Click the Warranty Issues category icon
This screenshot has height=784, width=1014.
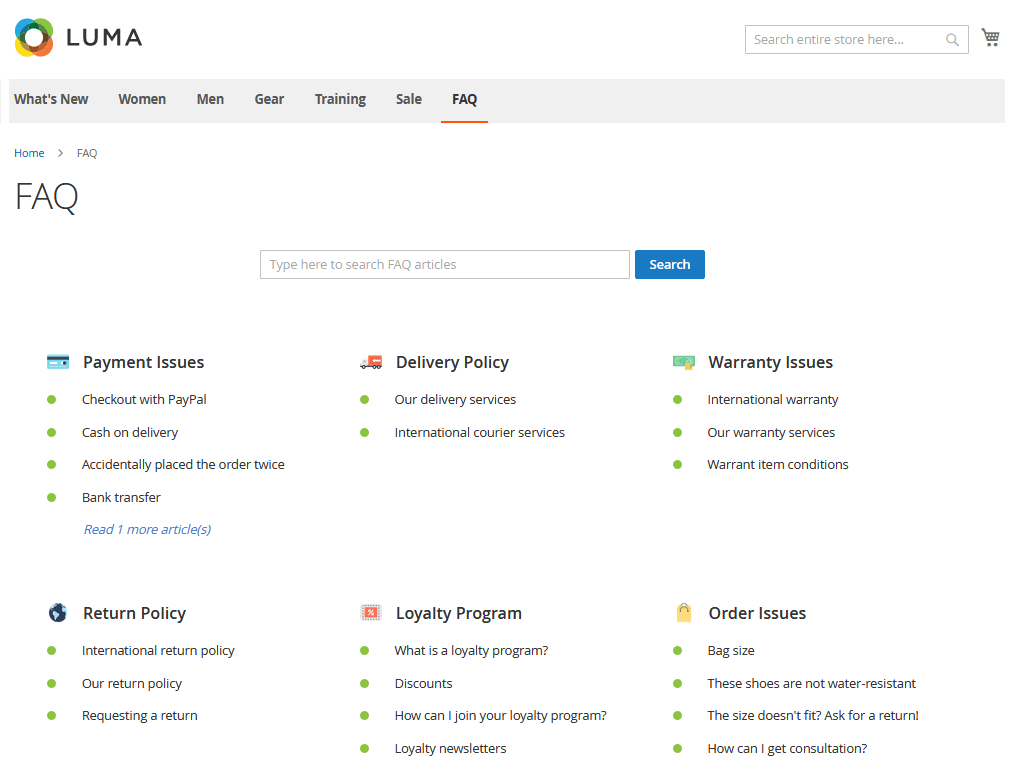click(684, 362)
